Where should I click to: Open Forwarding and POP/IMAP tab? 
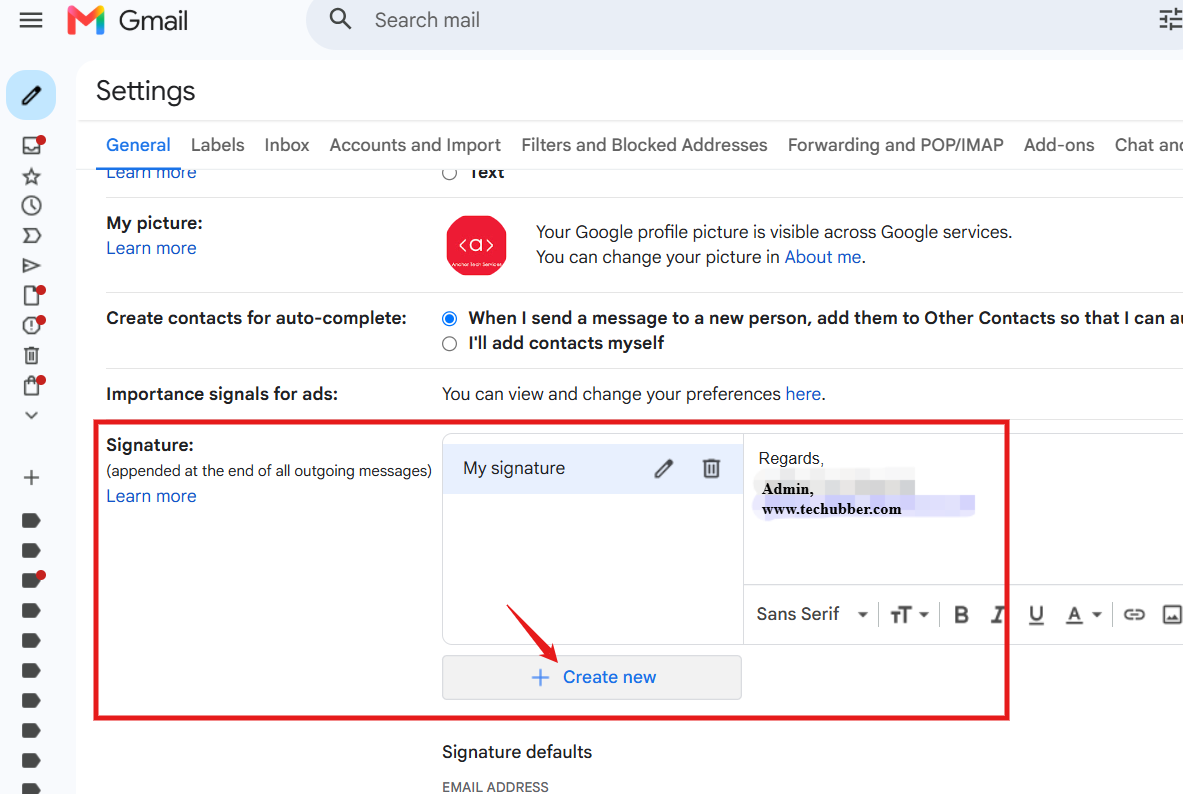896,145
